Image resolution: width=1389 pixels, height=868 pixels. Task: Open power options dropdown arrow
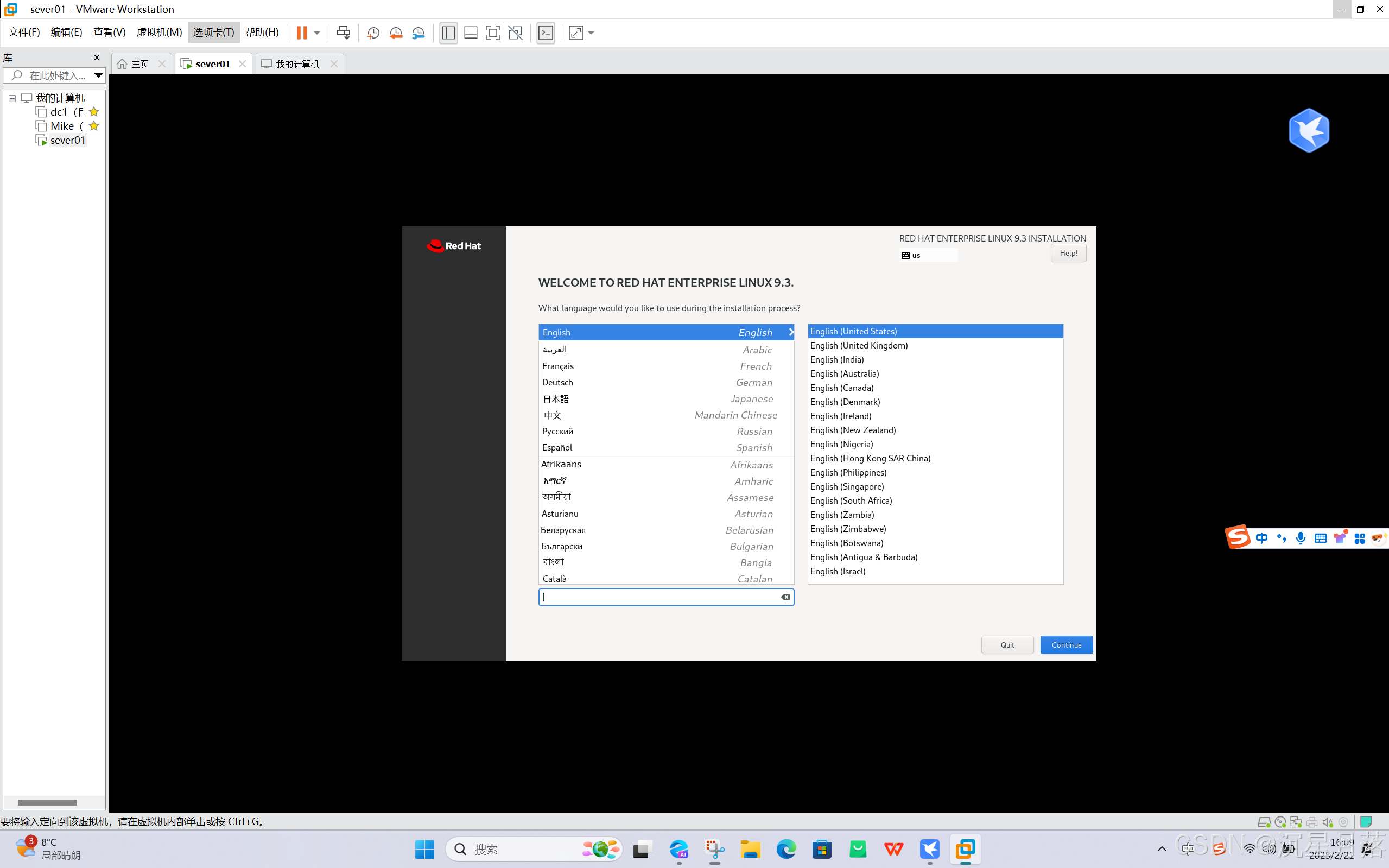click(317, 33)
